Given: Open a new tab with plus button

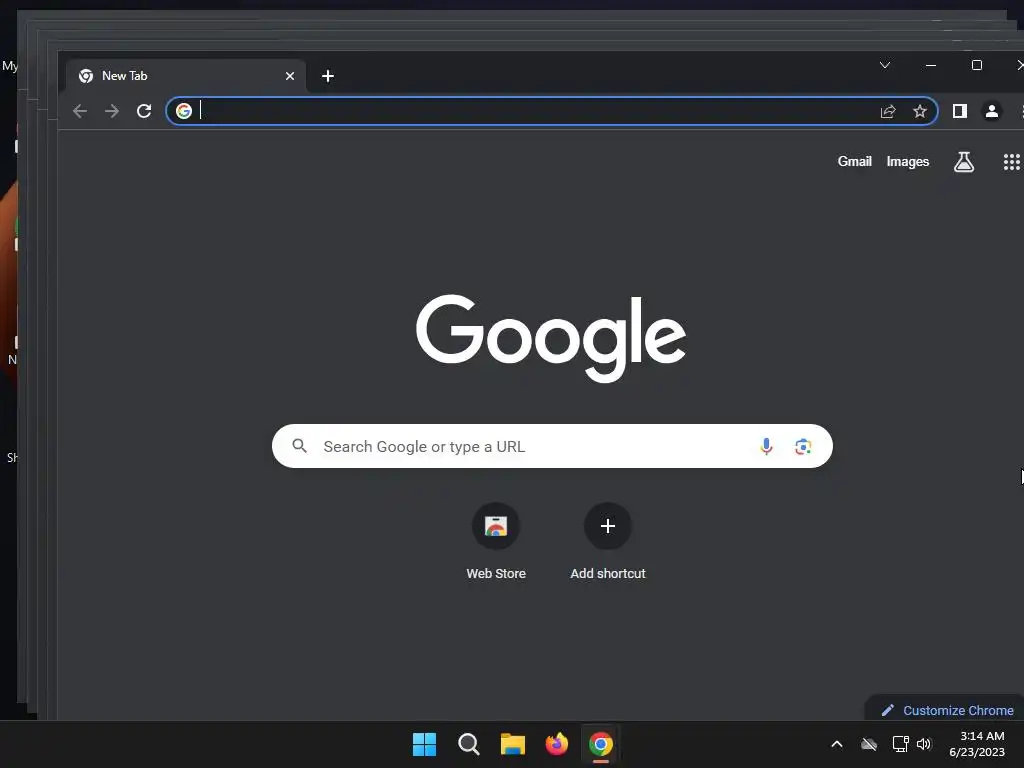Looking at the screenshot, I should (x=328, y=76).
